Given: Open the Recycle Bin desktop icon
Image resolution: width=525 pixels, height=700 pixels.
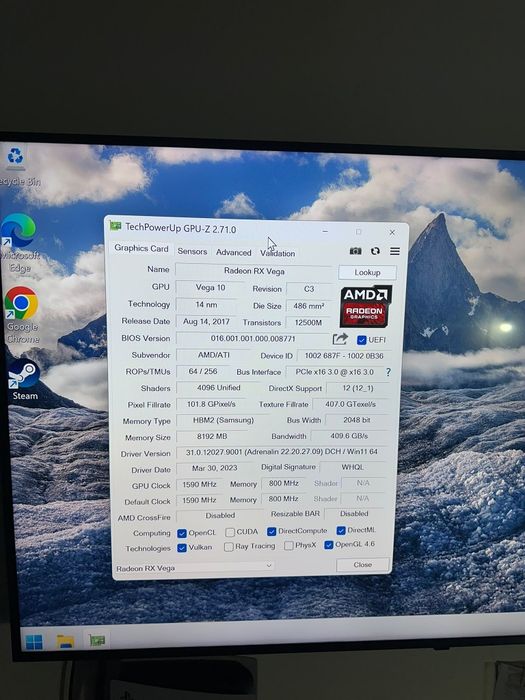Looking at the screenshot, I should (17, 166).
